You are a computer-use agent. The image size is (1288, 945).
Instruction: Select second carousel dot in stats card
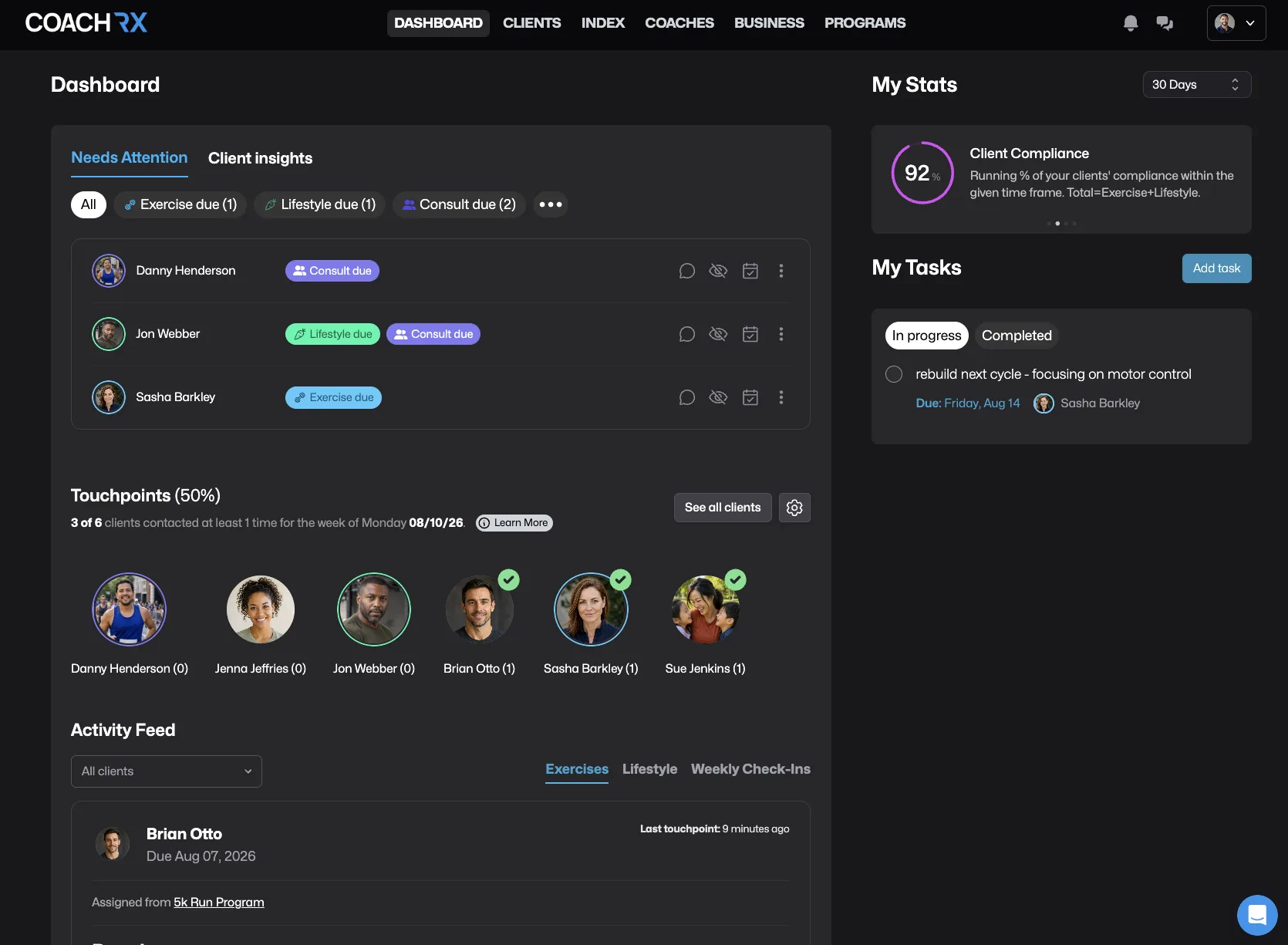coord(1057,224)
